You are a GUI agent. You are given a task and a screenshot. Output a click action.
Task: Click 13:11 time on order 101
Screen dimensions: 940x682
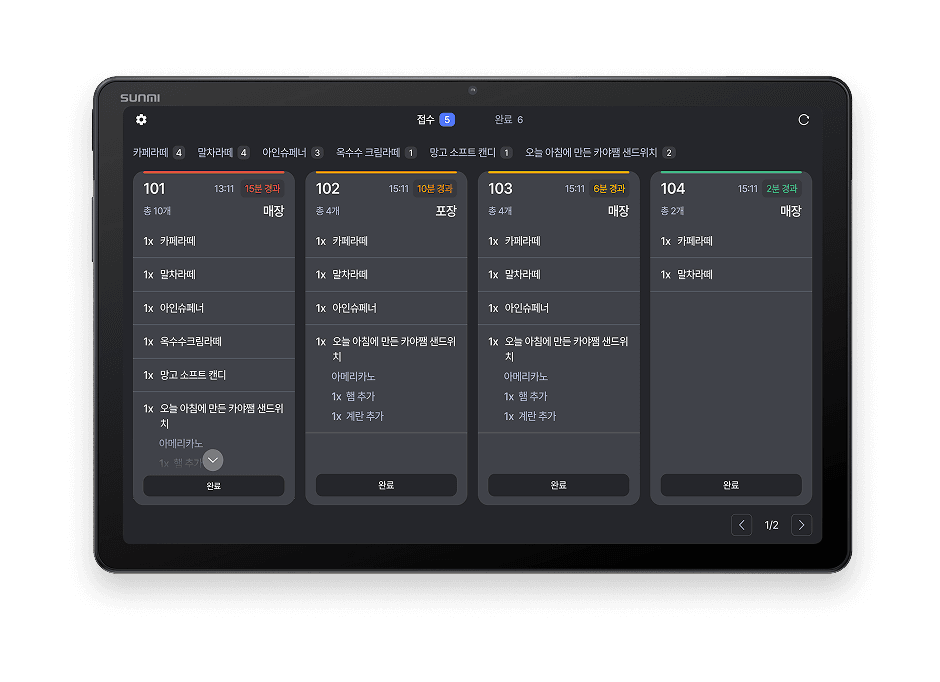point(224,189)
